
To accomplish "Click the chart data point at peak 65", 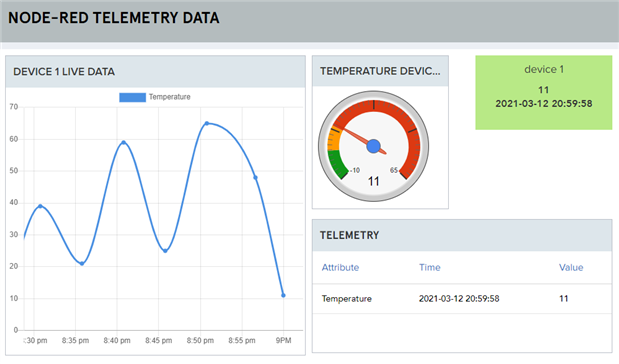I will click(x=207, y=124).
